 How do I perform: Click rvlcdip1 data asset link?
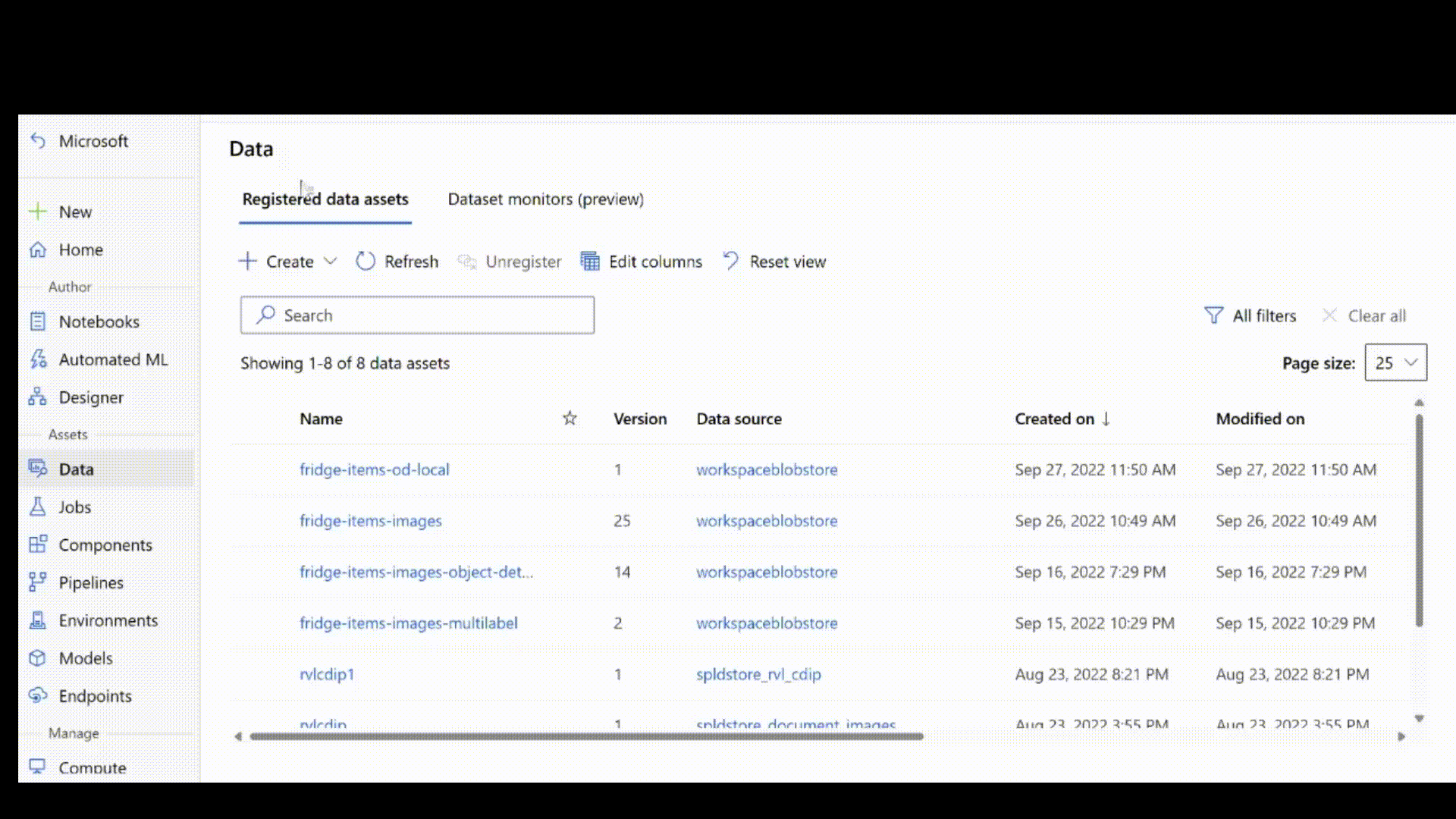pos(327,673)
